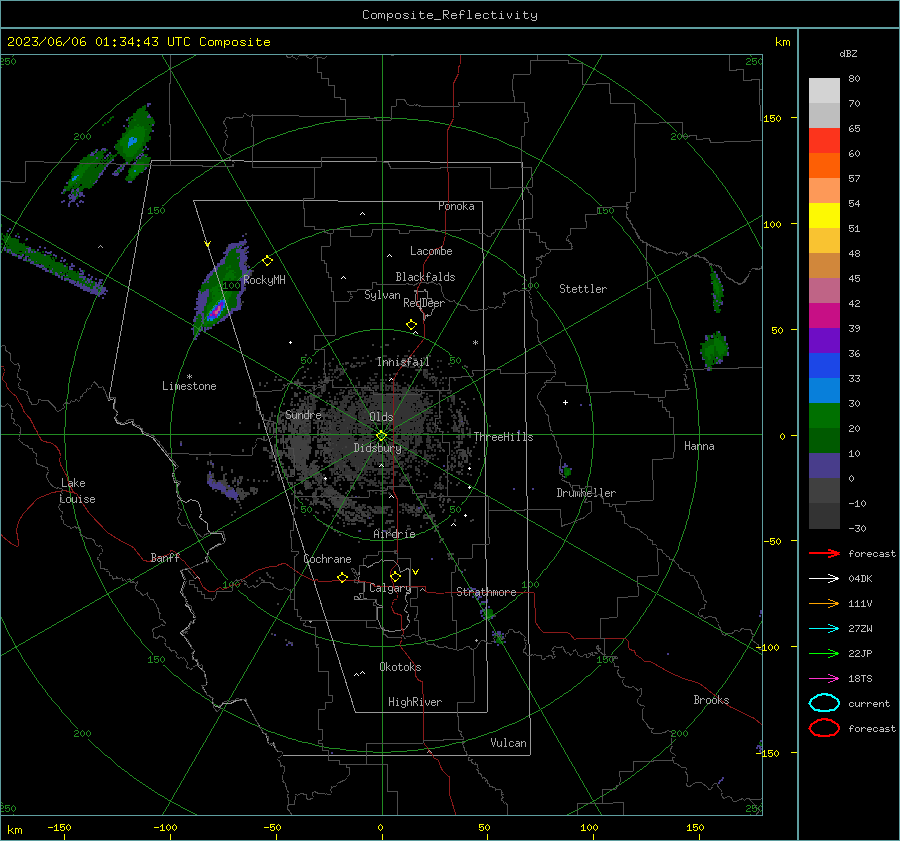Click the Okotoks town label
Viewport: 900px width, 841px height.
[400, 667]
